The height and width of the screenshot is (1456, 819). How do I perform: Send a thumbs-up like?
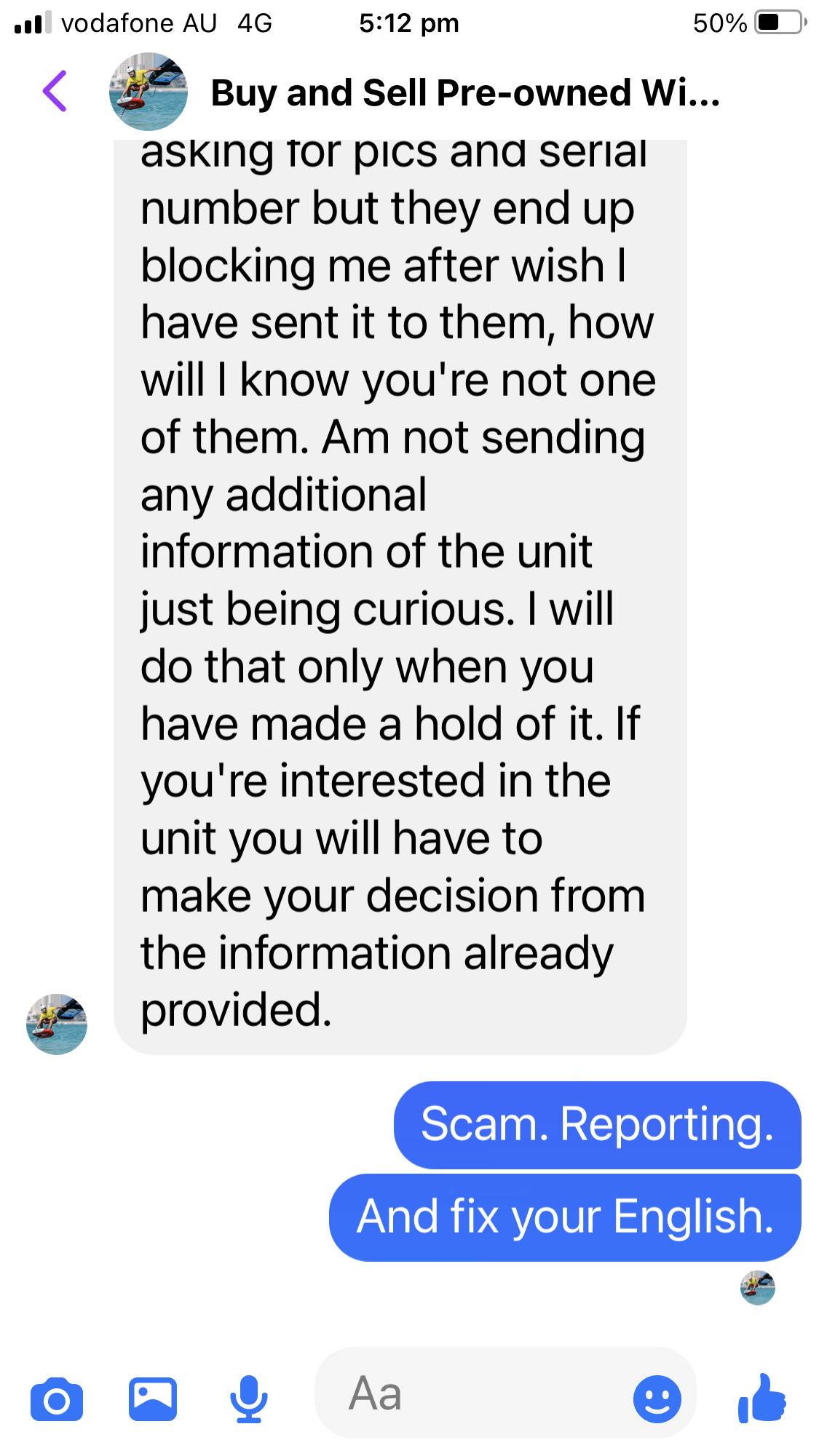pyautogui.click(x=762, y=1398)
